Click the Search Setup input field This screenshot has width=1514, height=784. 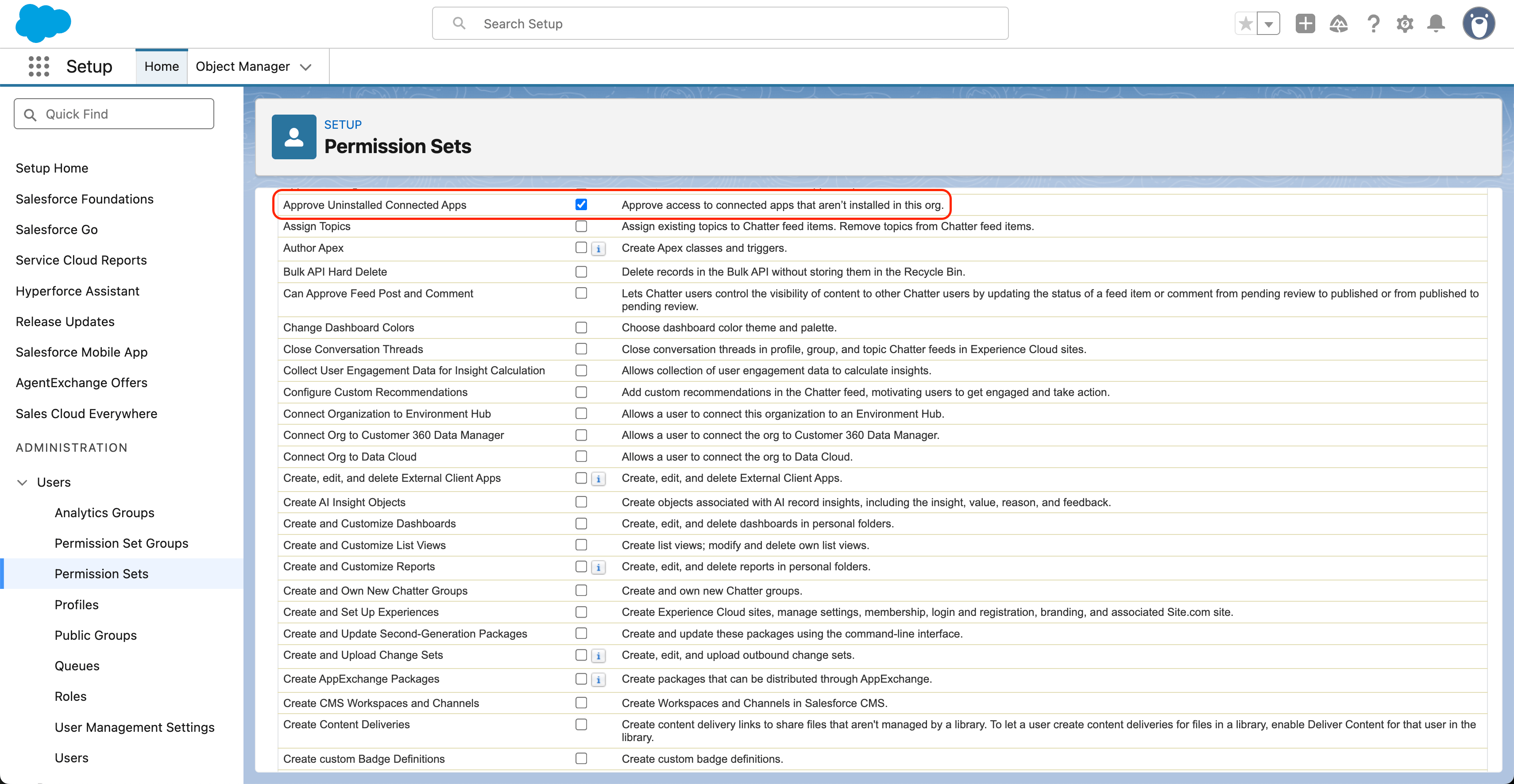[720, 23]
